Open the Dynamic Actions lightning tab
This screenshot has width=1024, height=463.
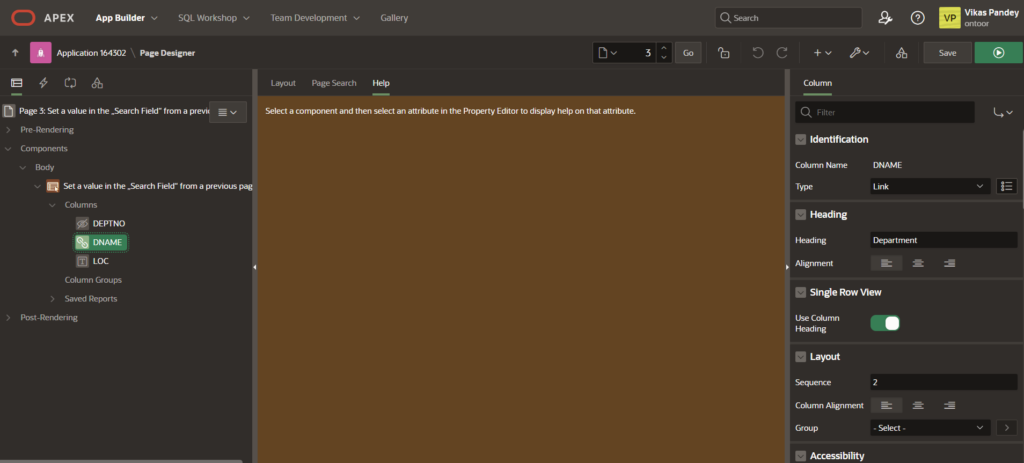pyautogui.click(x=43, y=83)
